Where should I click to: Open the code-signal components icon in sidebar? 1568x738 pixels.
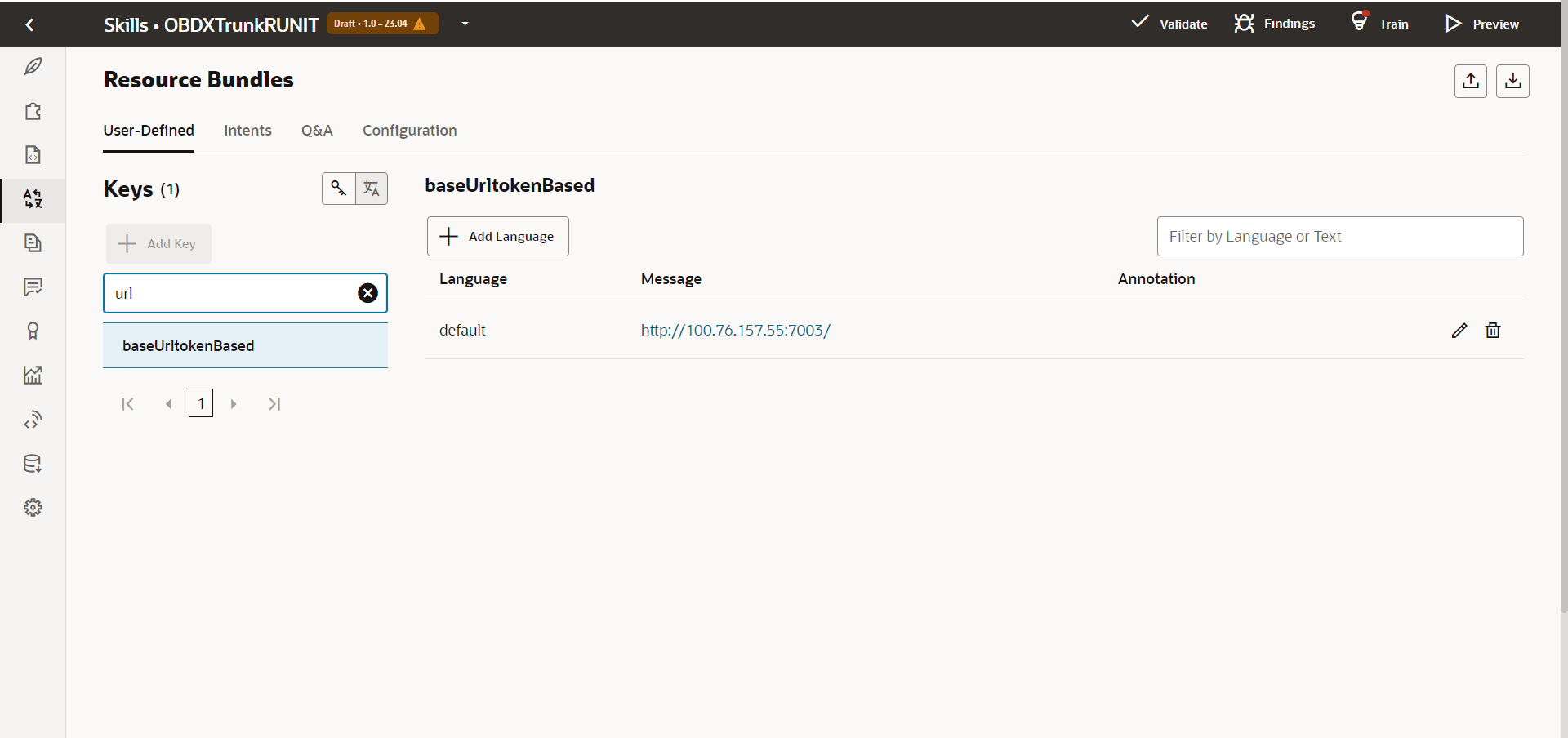pos(33,420)
